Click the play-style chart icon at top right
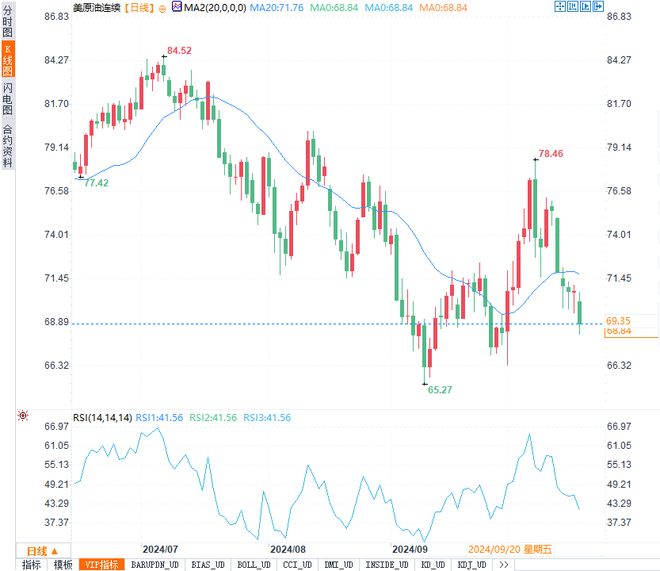Image resolution: width=660 pixels, height=571 pixels. (585, 6)
